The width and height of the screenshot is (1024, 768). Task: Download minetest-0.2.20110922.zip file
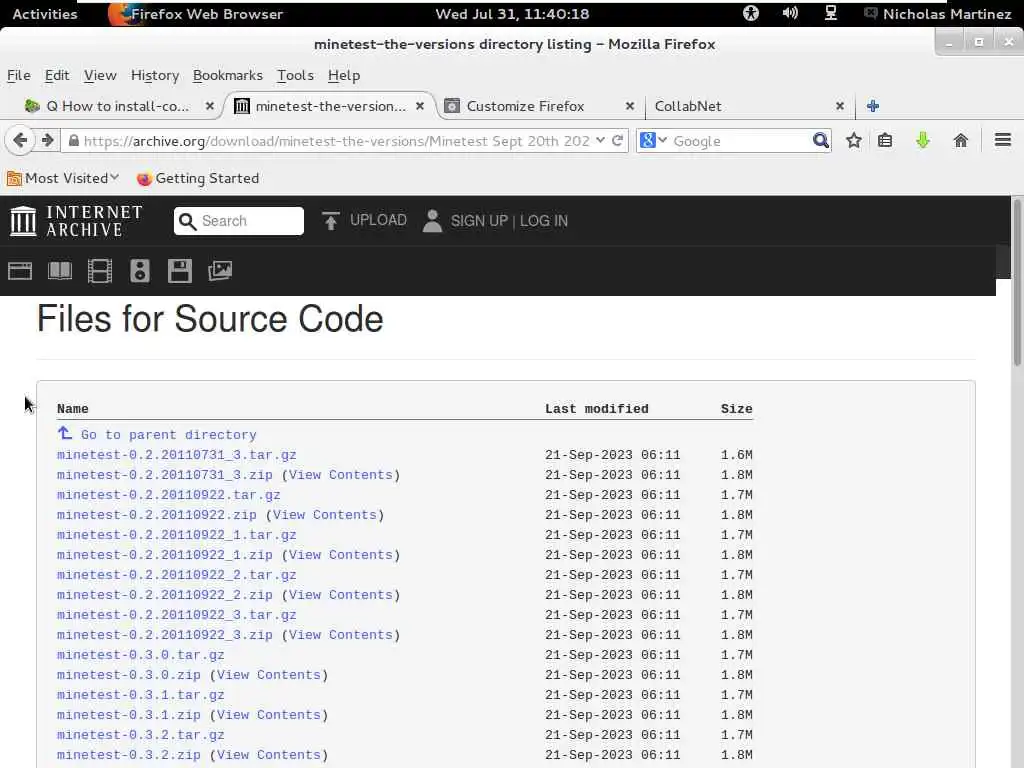pos(157,515)
